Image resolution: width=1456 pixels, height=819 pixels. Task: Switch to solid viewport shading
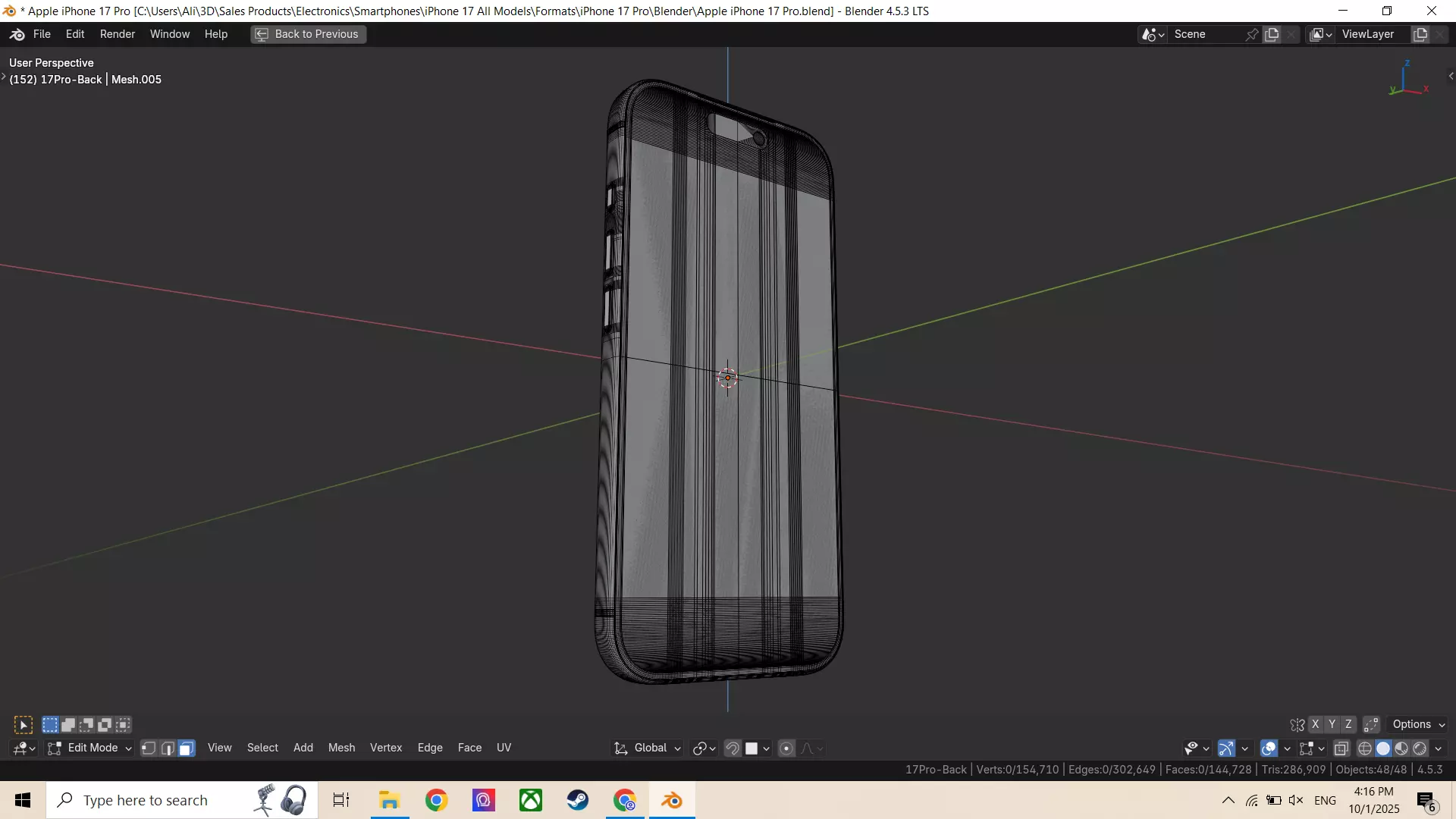coord(1383,748)
